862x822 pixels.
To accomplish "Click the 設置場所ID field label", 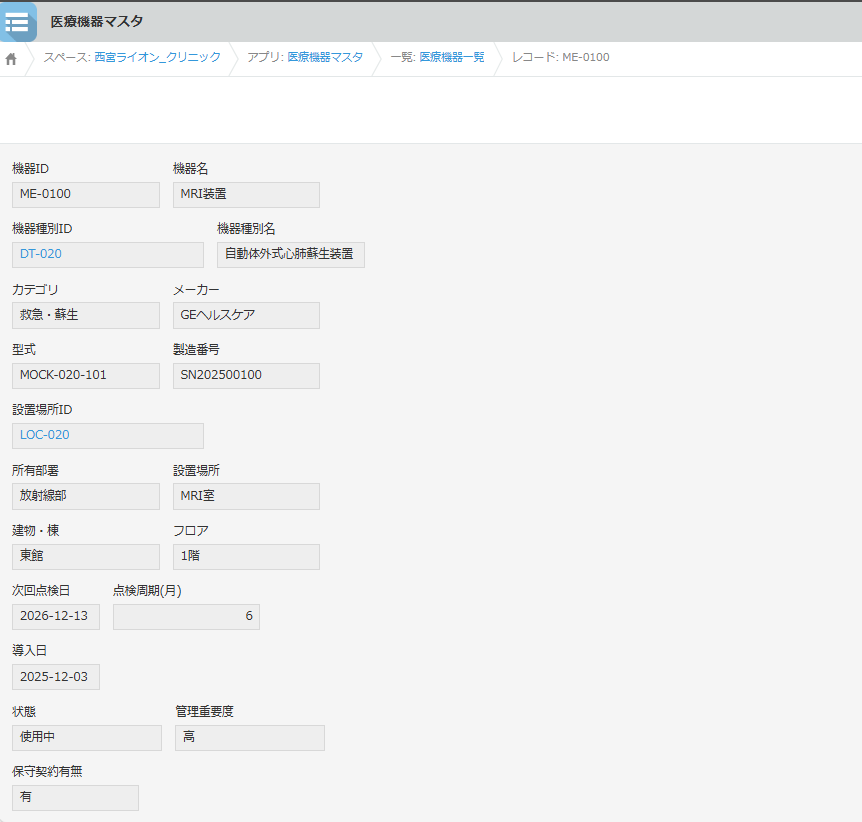I will [42, 410].
